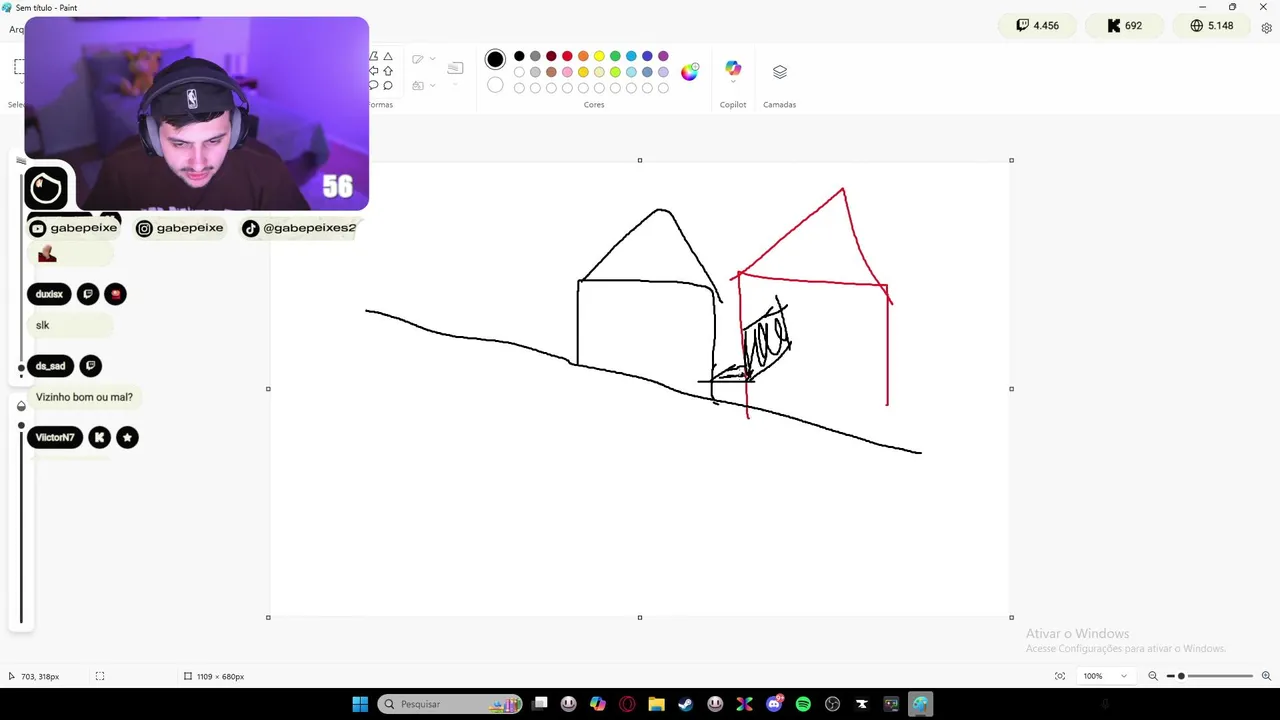Screen dimensions: 1280x720
Task: Open Opera GX from the taskbar
Action: tap(627, 704)
